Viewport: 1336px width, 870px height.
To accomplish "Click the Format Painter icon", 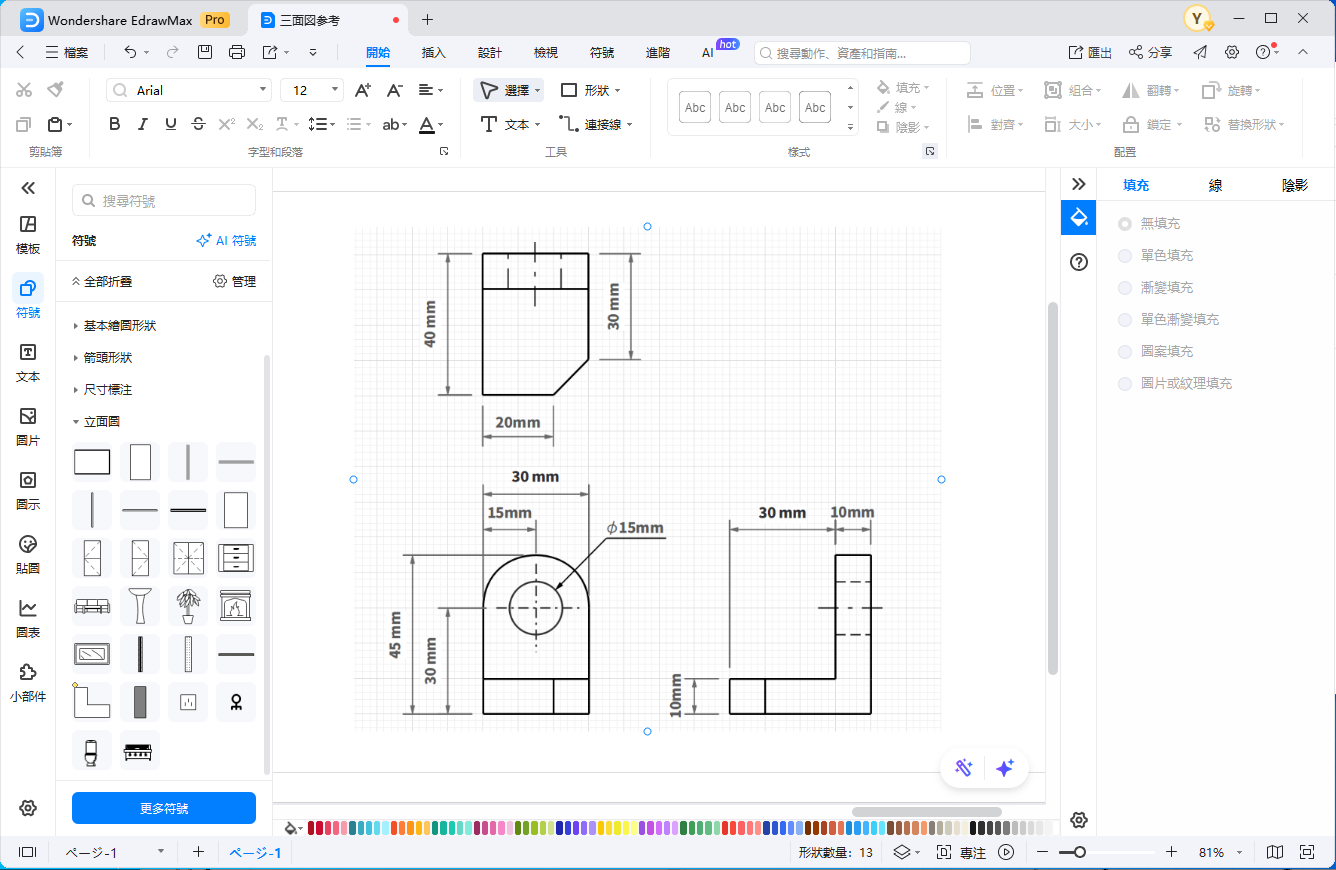I will click(x=55, y=90).
